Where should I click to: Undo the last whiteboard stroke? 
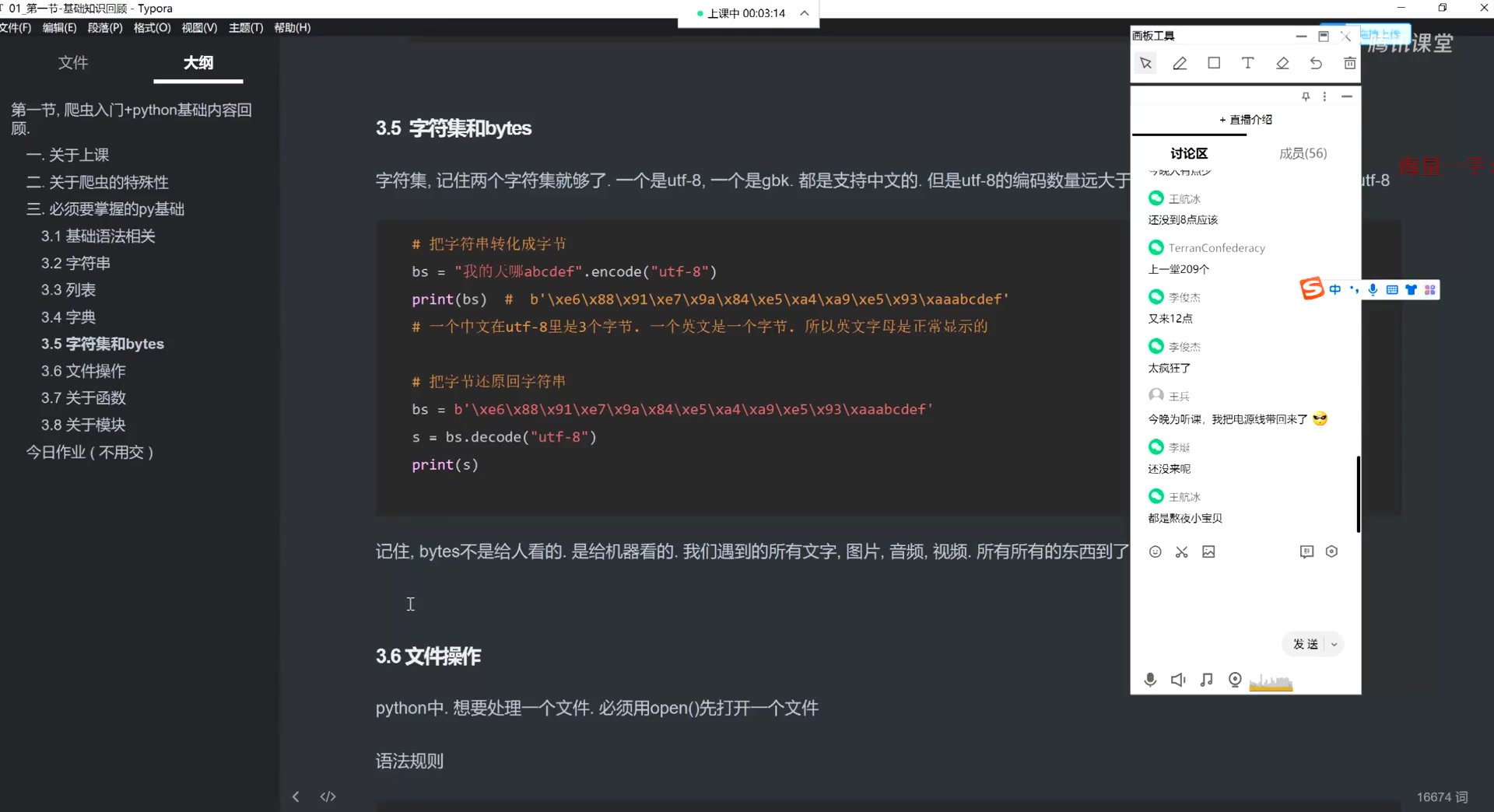[x=1316, y=63]
